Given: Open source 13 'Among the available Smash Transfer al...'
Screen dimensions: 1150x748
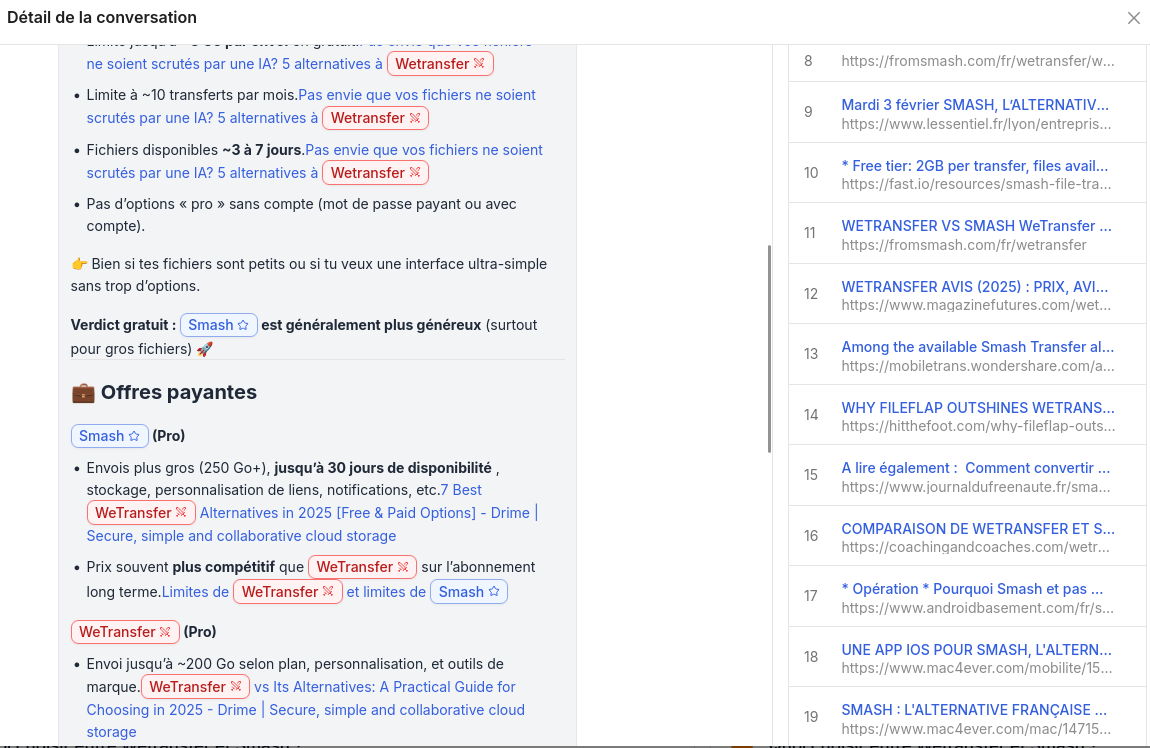Looking at the screenshot, I should [978, 347].
